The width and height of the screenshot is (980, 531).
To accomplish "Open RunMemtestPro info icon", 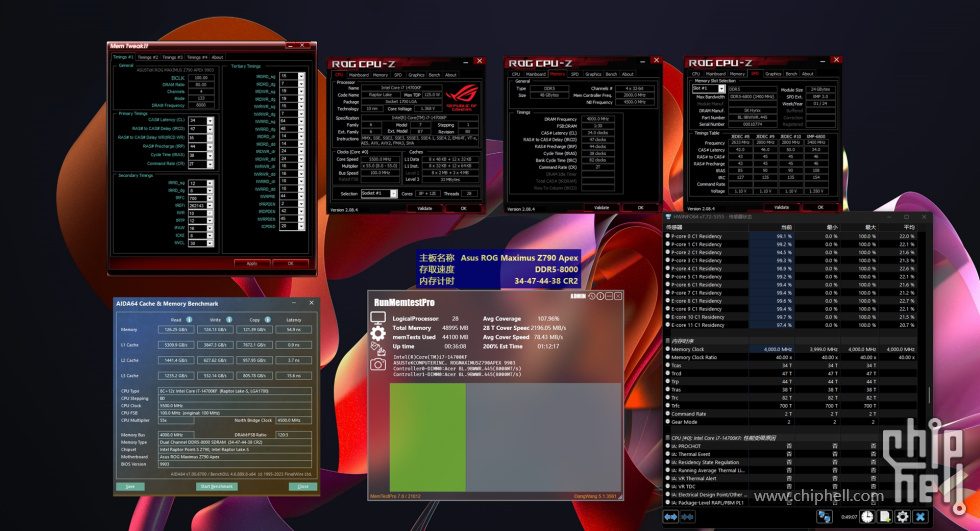I will (x=600, y=296).
